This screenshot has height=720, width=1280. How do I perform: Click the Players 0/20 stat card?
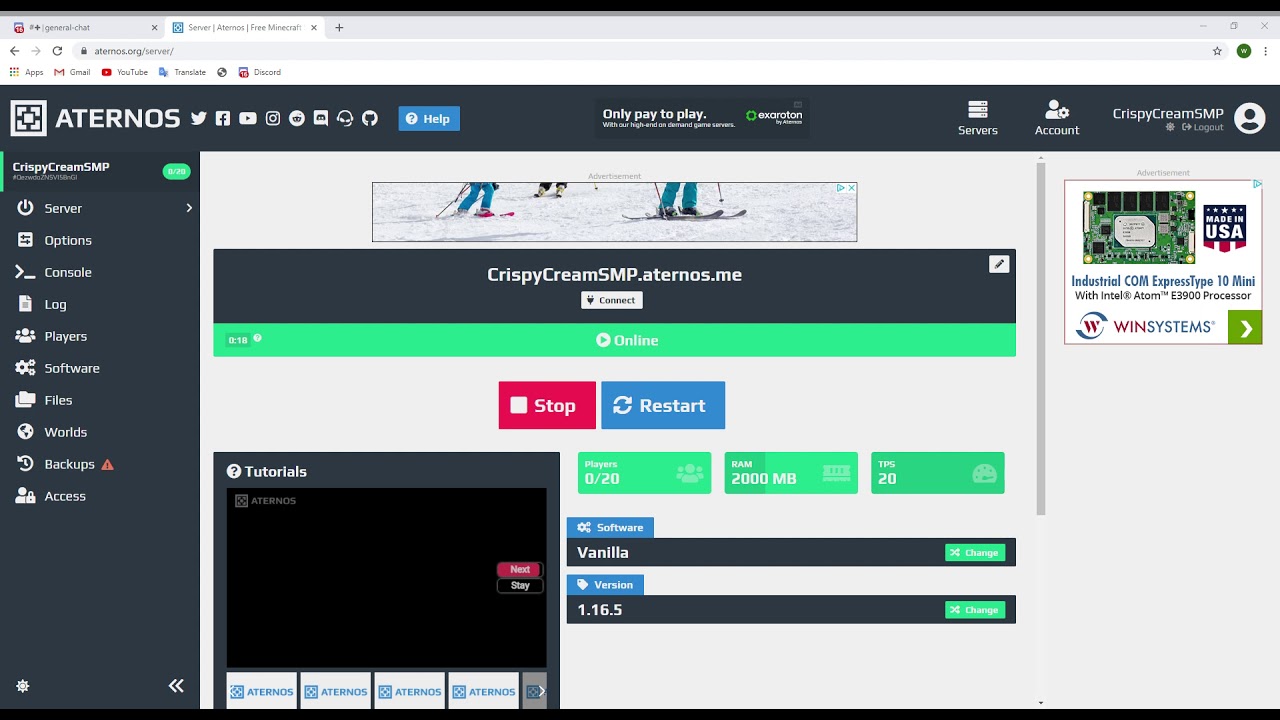coord(644,473)
